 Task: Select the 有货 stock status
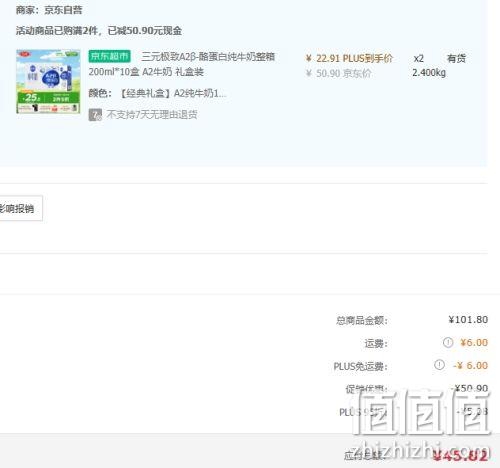coord(456,59)
